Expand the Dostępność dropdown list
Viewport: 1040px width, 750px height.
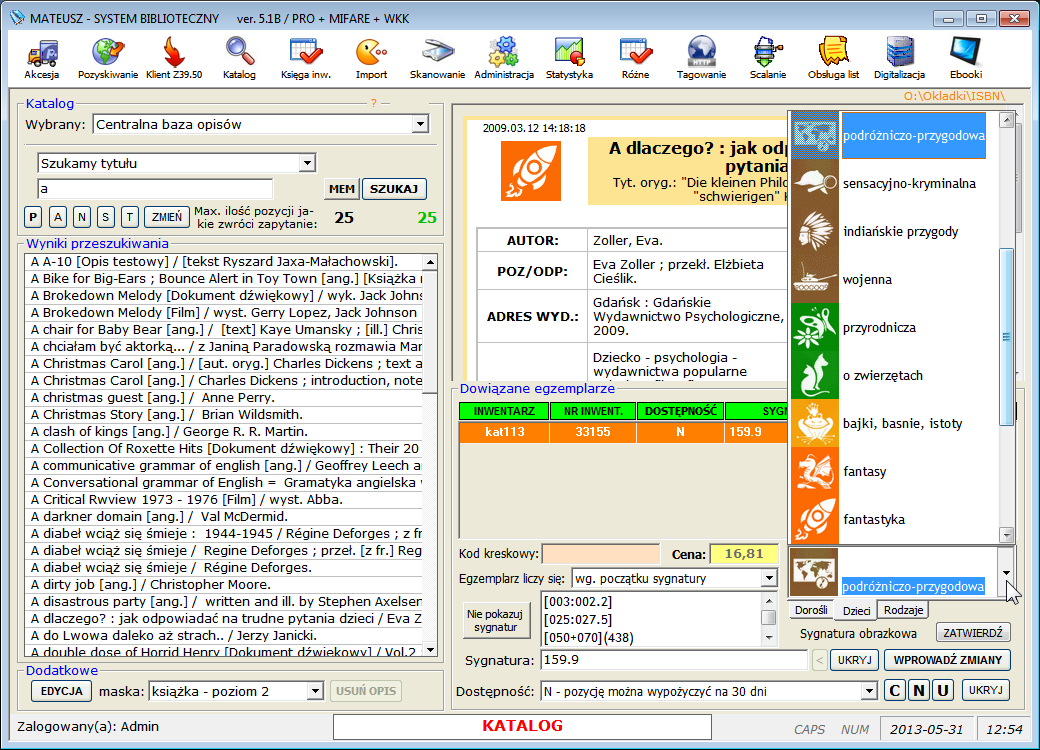868,691
